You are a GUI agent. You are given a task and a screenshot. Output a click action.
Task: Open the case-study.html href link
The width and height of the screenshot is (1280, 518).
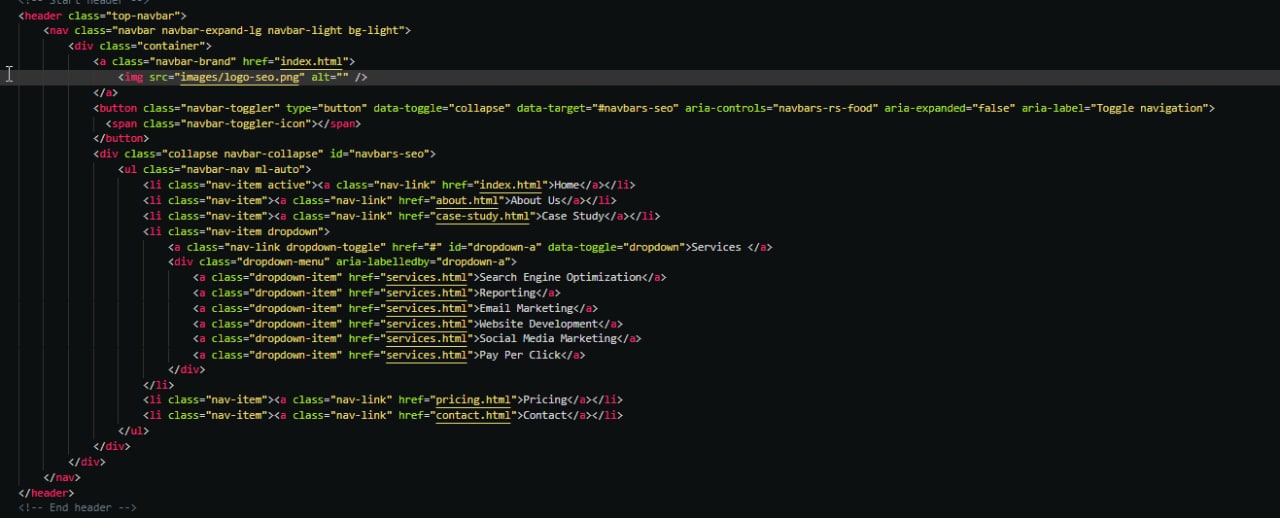[482, 216]
